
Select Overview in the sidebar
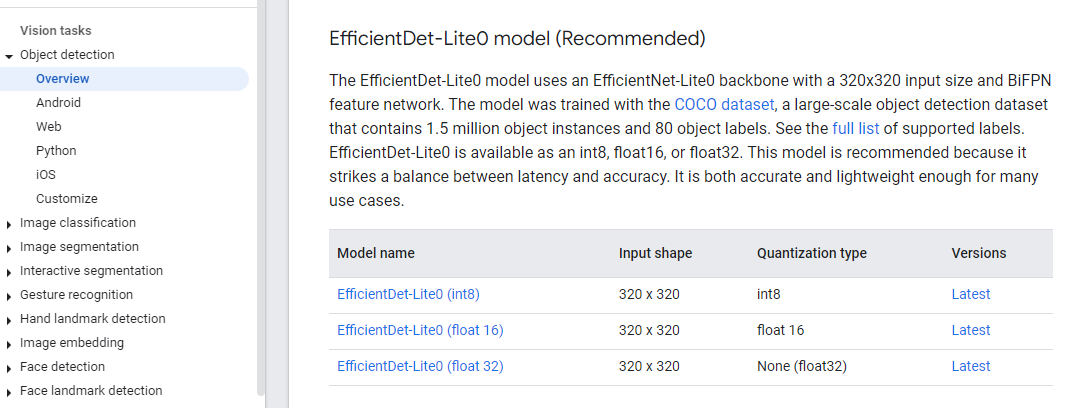[x=62, y=79]
